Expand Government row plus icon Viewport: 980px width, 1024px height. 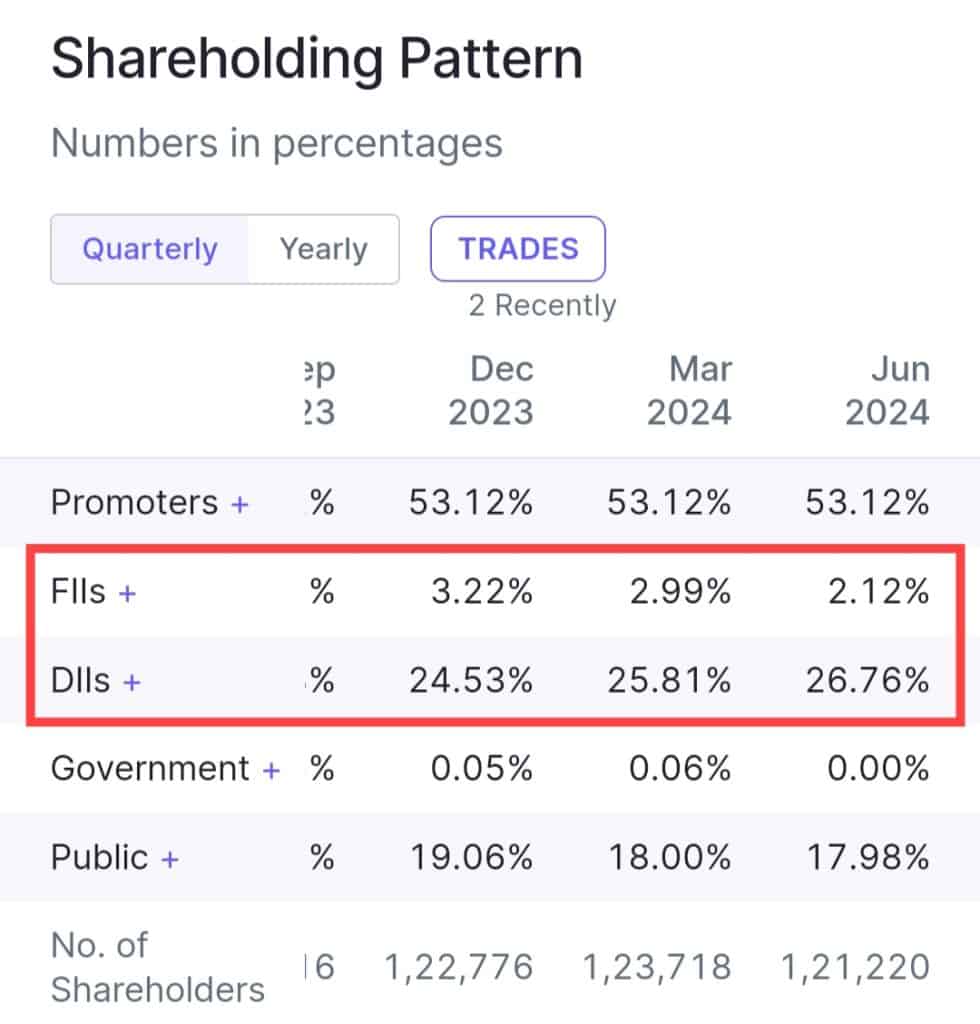(271, 770)
